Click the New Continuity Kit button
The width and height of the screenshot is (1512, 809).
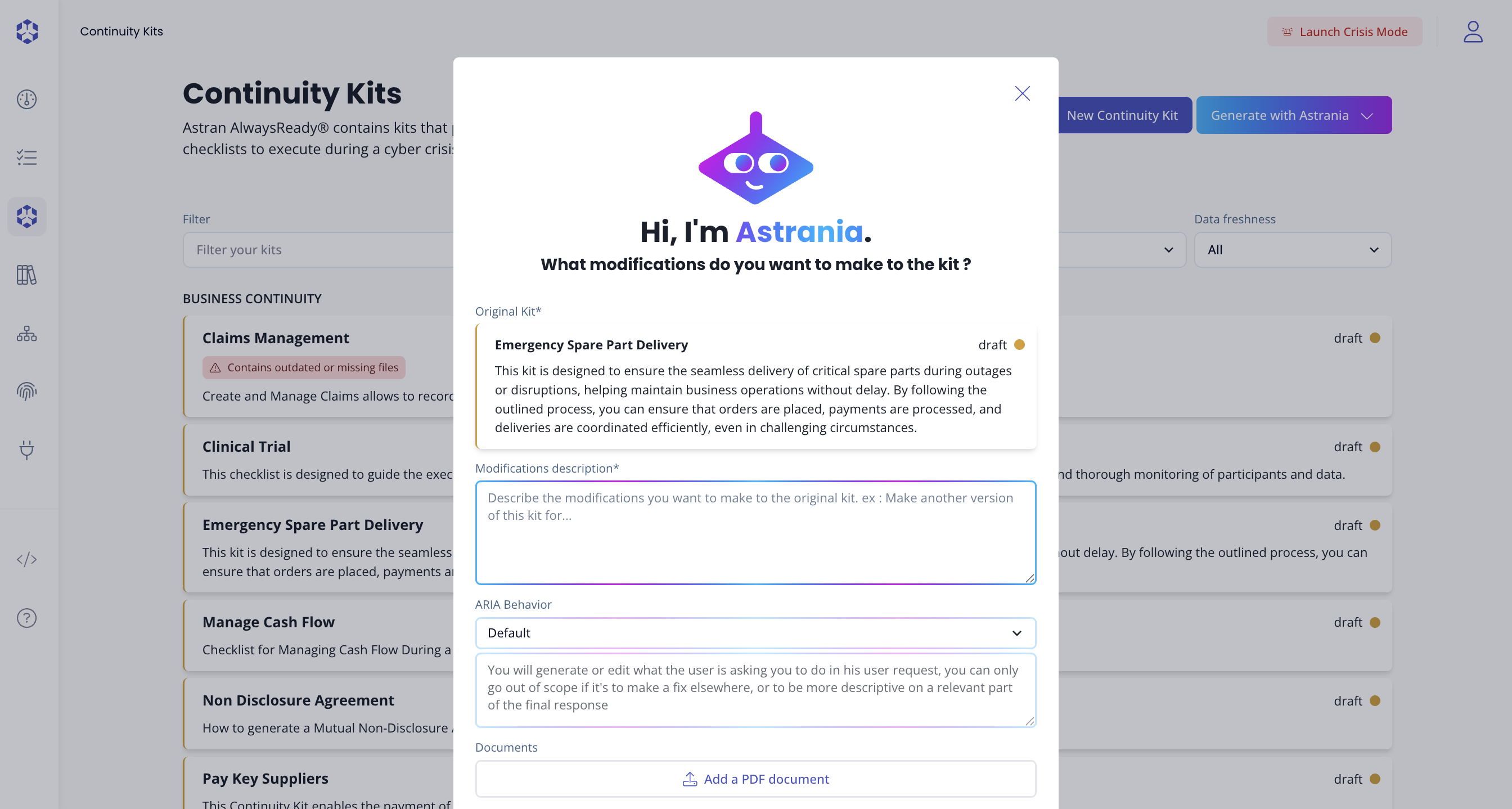coord(1122,115)
